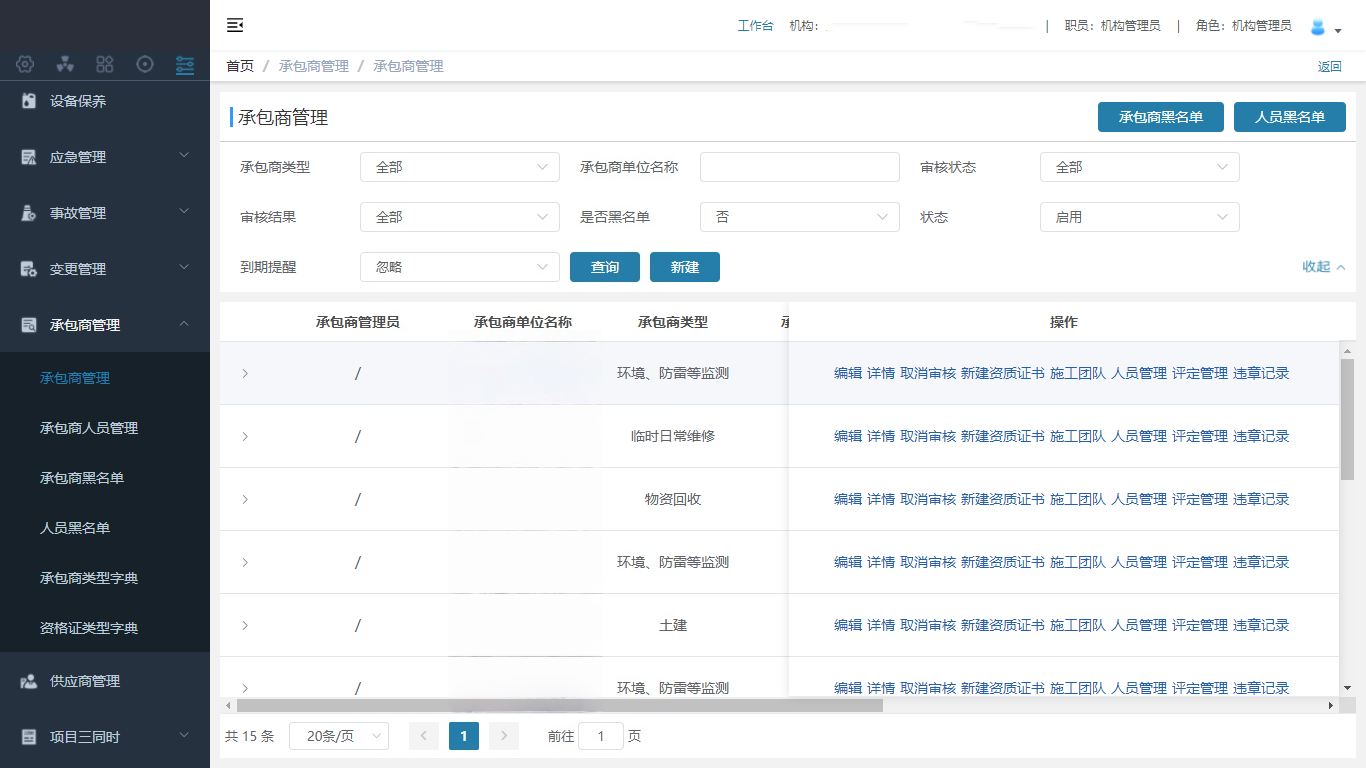Open the user avatar icon menu
The image size is (1366, 768).
(1318, 27)
